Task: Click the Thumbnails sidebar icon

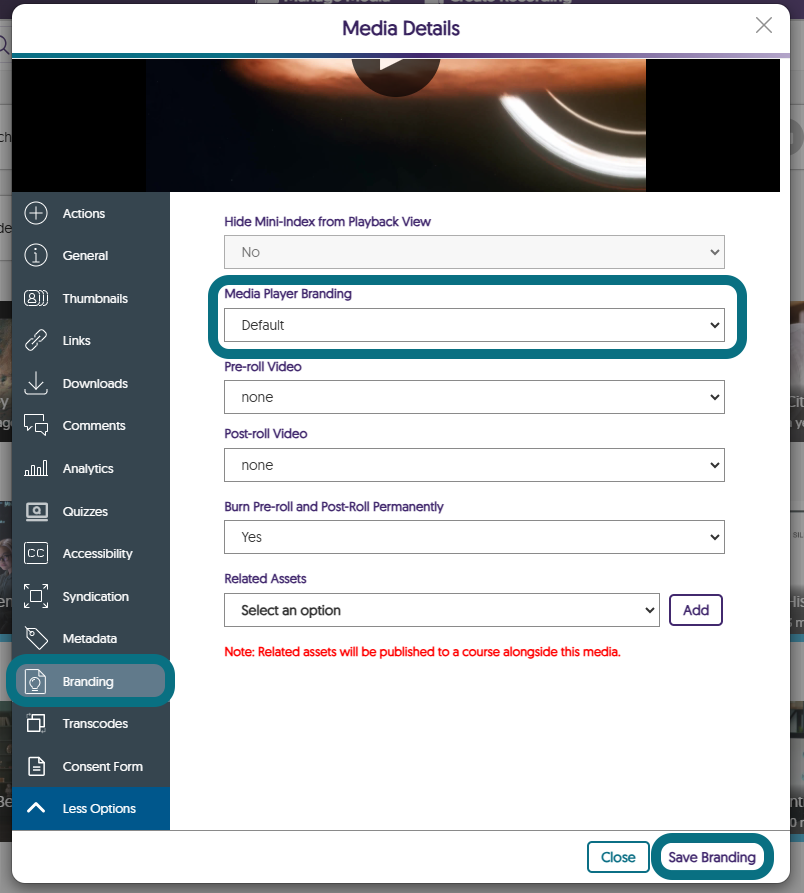Action: point(36,298)
